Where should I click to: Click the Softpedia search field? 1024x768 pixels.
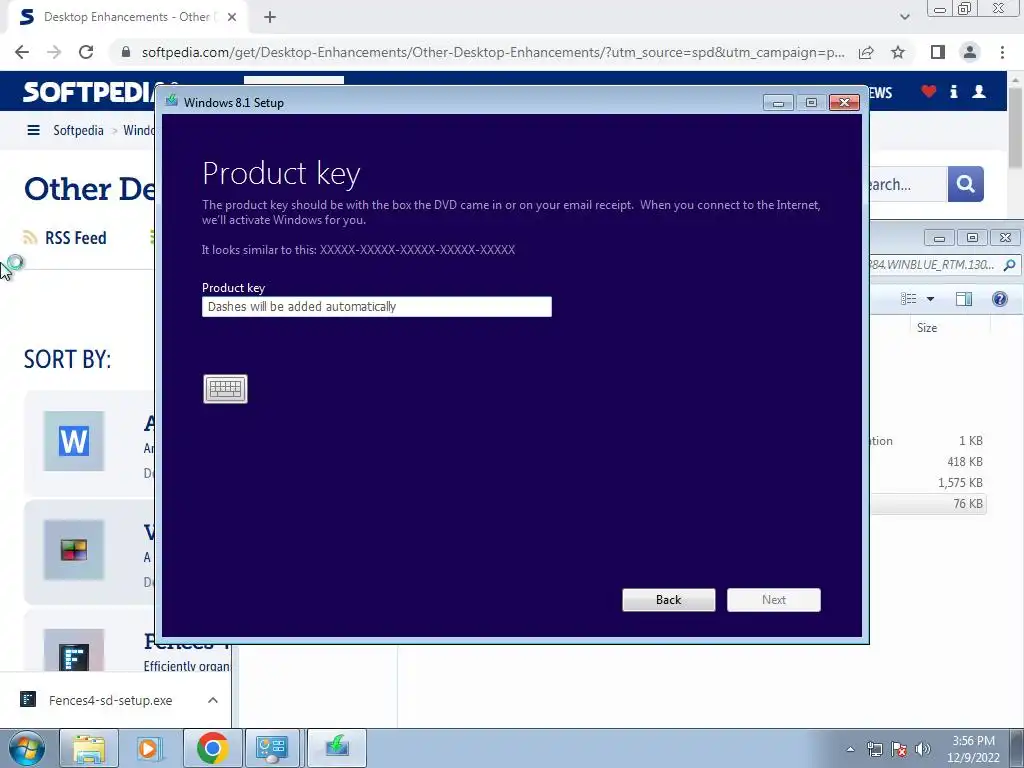click(x=908, y=184)
